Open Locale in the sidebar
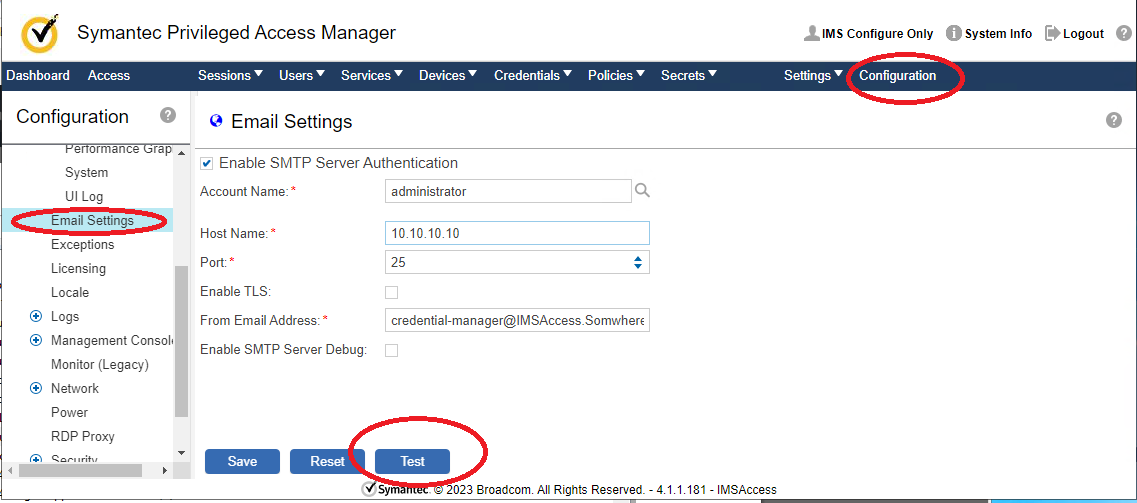The height and width of the screenshot is (503, 1137). pos(70,292)
